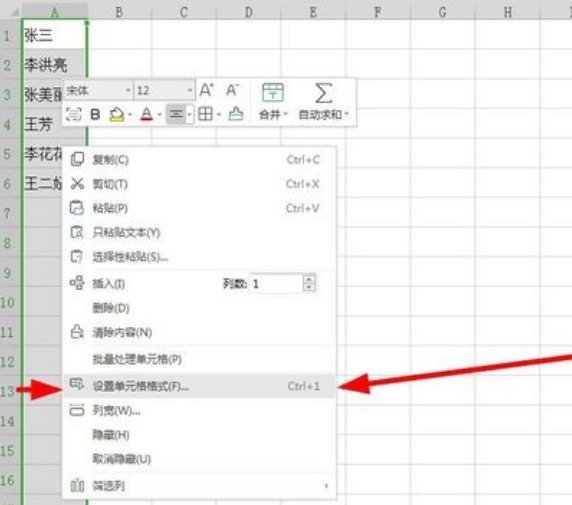The height and width of the screenshot is (505, 572).
Task: Select column header D
Action: [x=248, y=12]
